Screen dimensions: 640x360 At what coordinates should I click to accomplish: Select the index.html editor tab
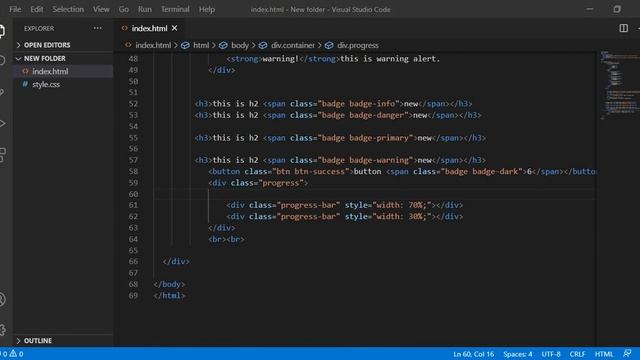tap(149, 28)
